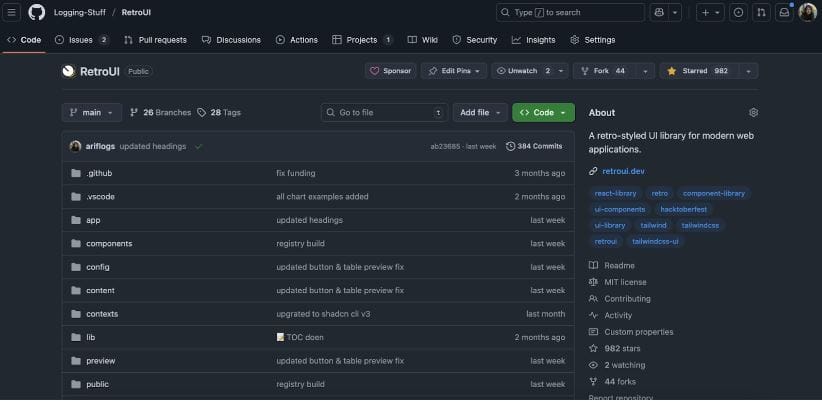Focus the Type / to search field
822x402 pixels.
click(x=570, y=13)
